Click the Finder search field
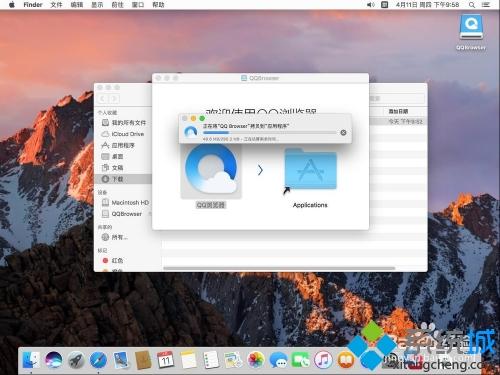 (x=397, y=99)
